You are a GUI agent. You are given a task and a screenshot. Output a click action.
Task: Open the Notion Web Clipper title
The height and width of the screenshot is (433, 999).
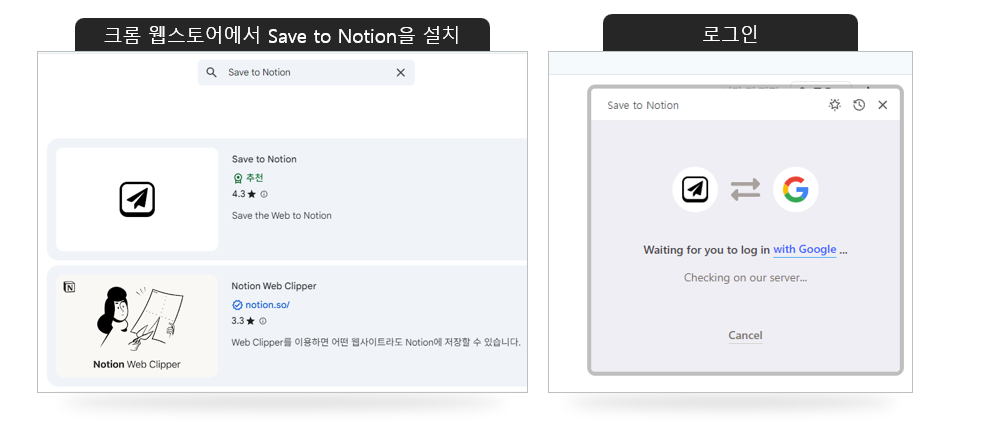click(274, 286)
